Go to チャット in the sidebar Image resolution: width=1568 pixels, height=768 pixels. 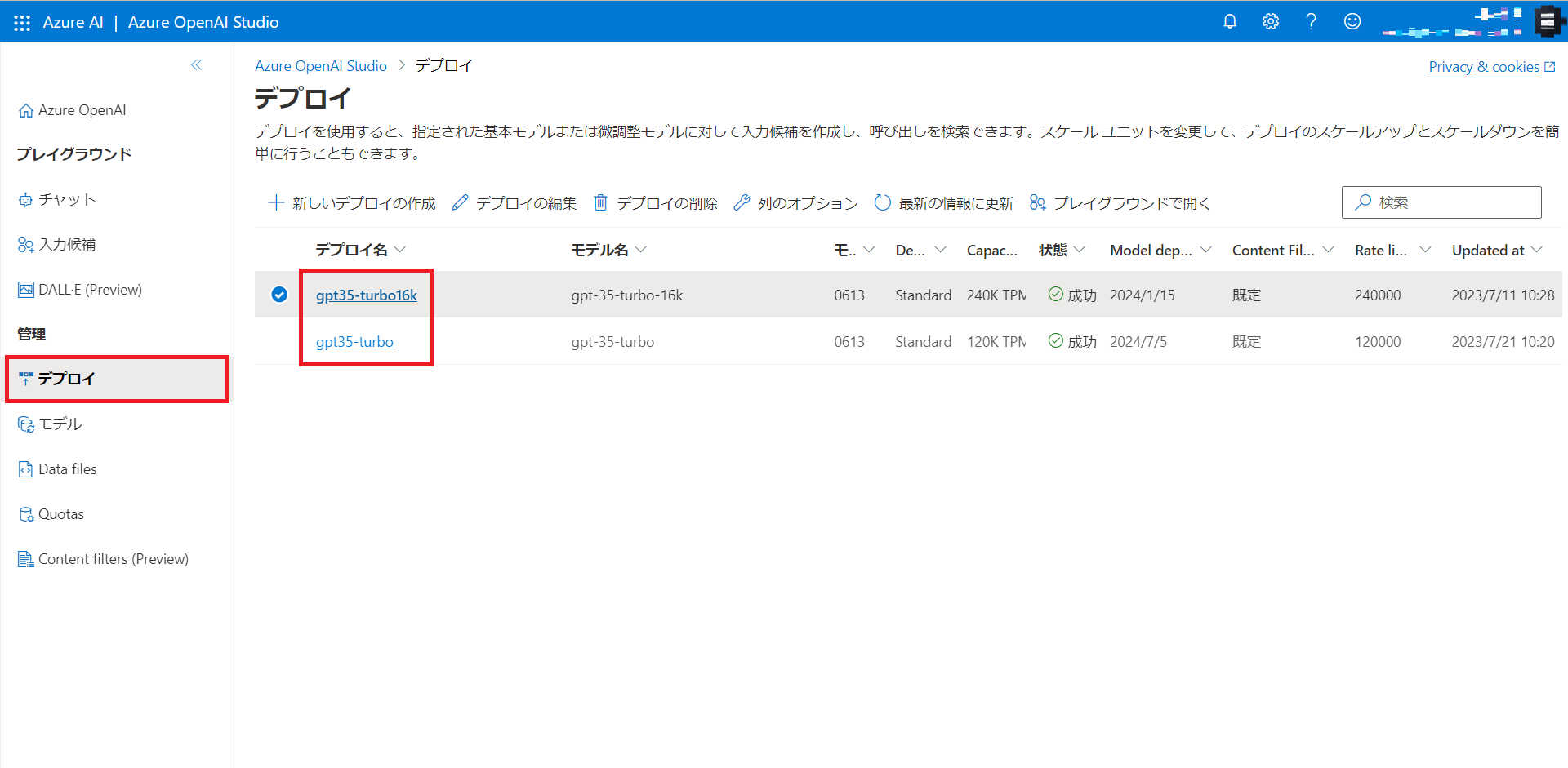tap(67, 200)
